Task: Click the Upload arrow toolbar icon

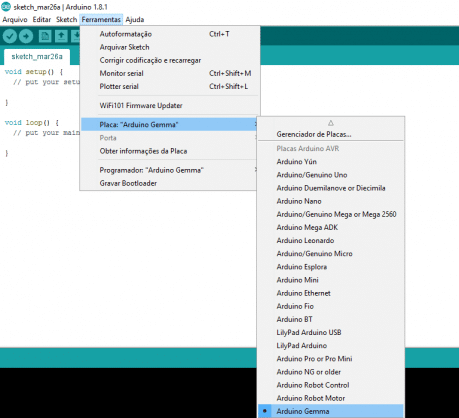Action: [x=26, y=36]
